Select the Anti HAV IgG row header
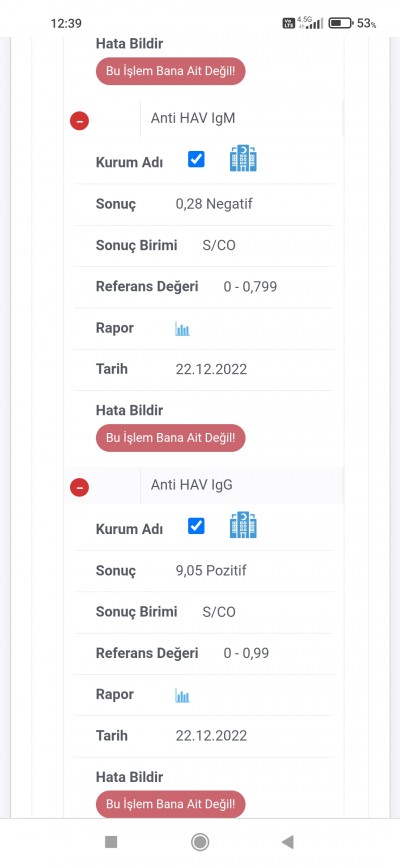Viewport: 400px width, 866px height. coord(203,485)
